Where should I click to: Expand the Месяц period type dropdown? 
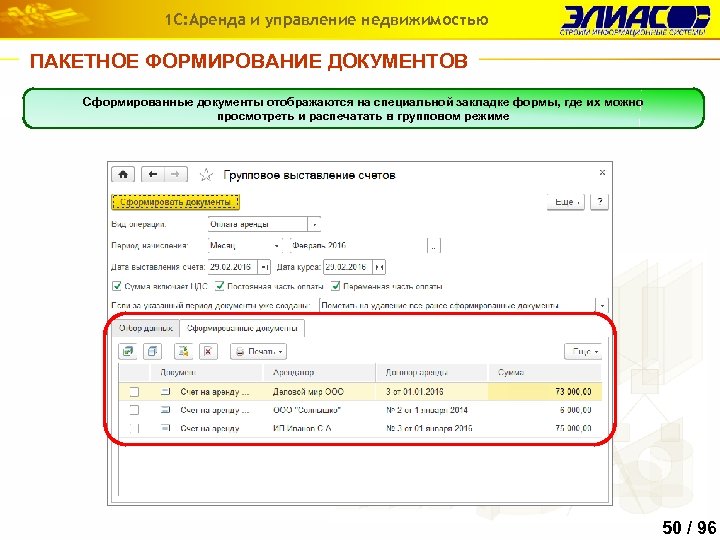[276, 246]
